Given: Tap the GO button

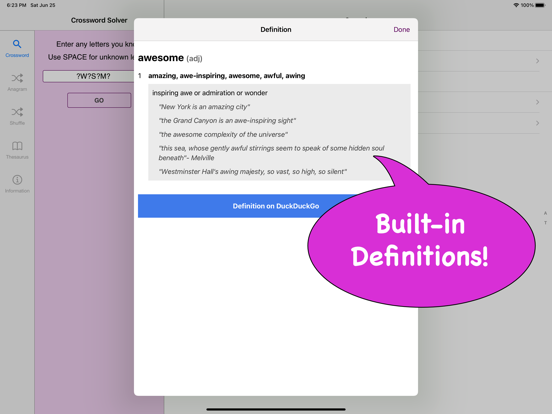Looking at the screenshot, I should pos(99,100).
